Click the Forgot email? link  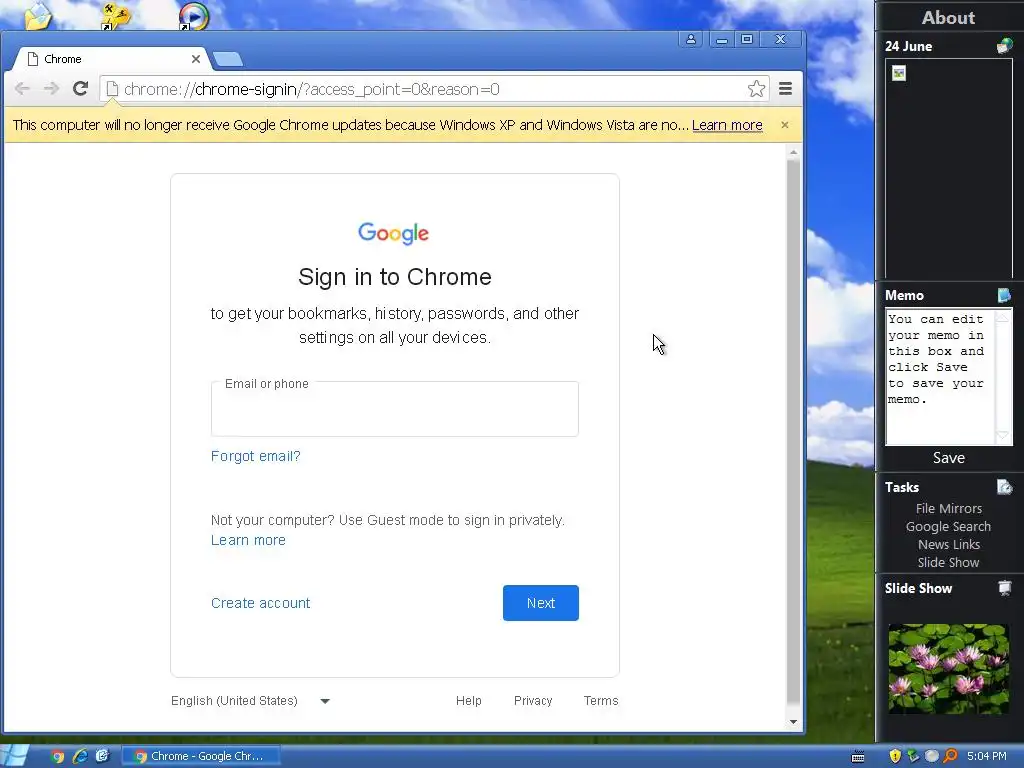(x=255, y=456)
